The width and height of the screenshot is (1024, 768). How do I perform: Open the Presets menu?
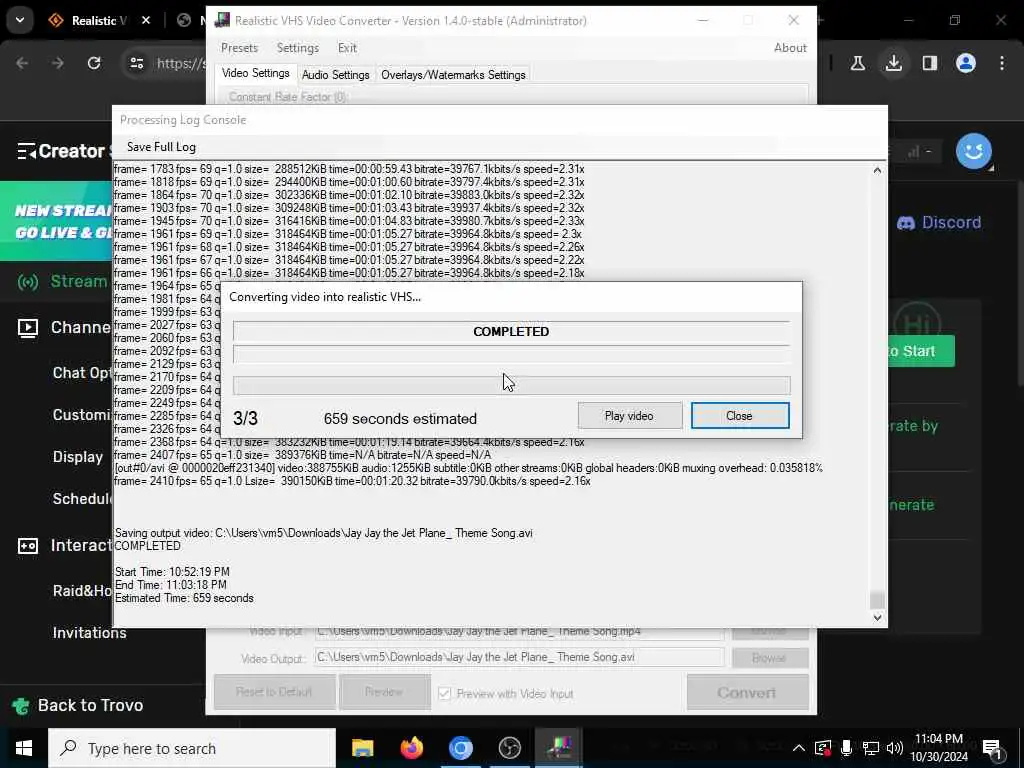click(x=239, y=48)
